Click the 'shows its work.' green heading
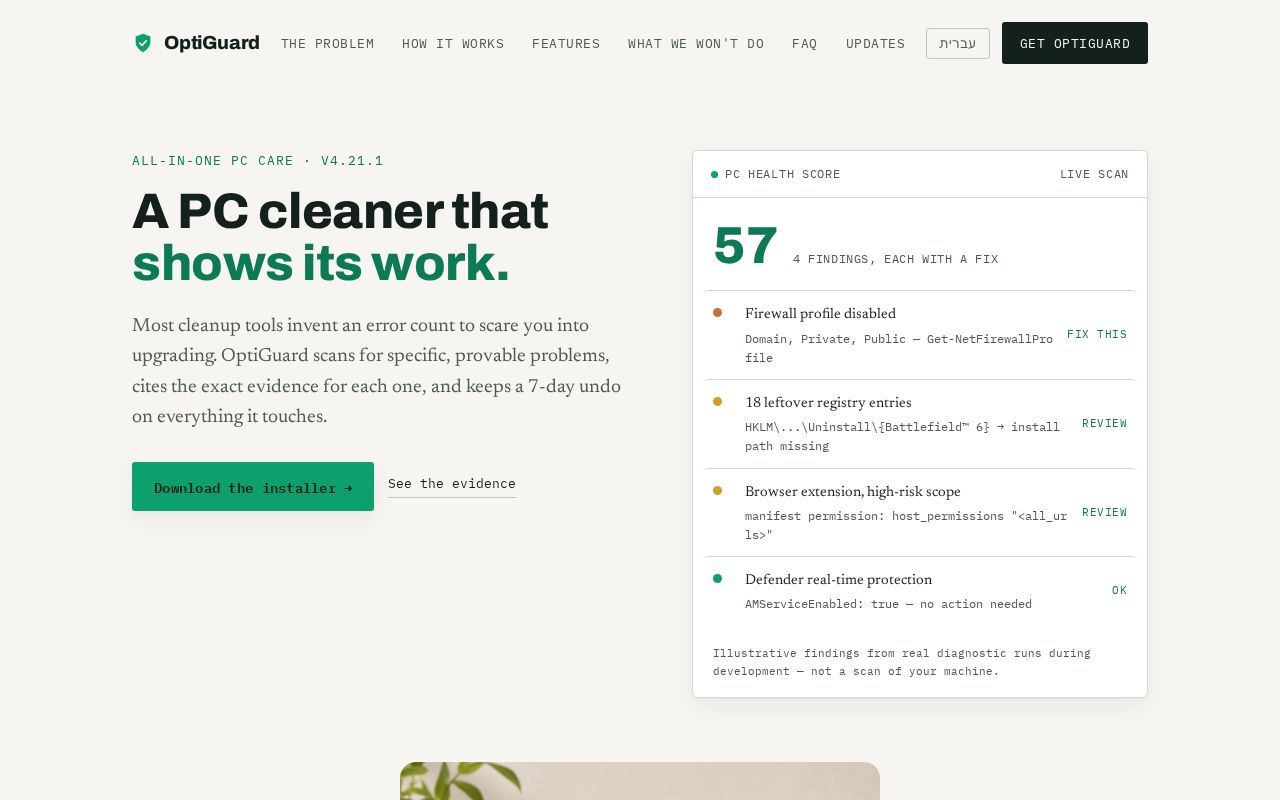The height and width of the screenshot is (800, 1280). tap(320, 264)
